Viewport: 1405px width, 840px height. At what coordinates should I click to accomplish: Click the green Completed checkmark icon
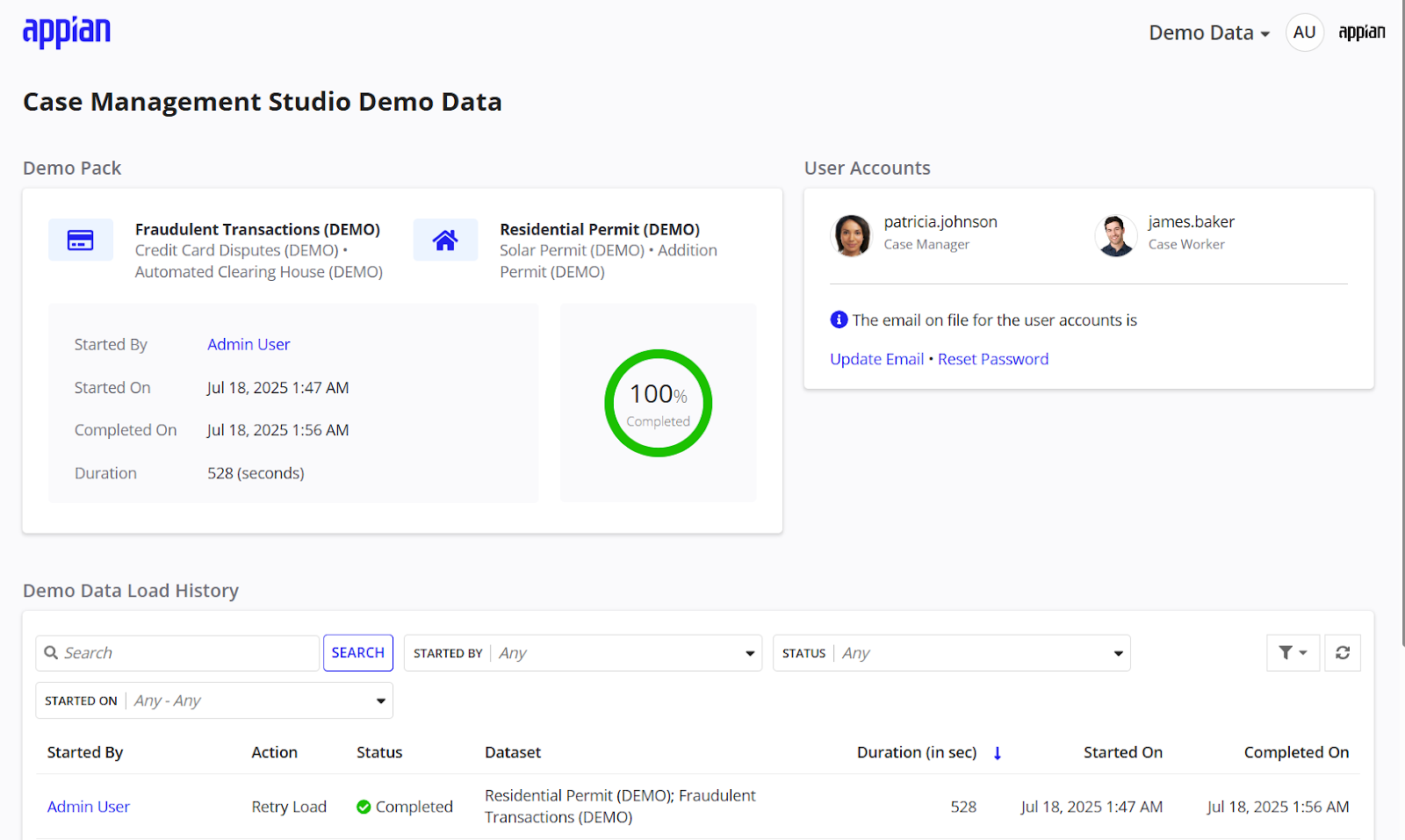point(364,807)
